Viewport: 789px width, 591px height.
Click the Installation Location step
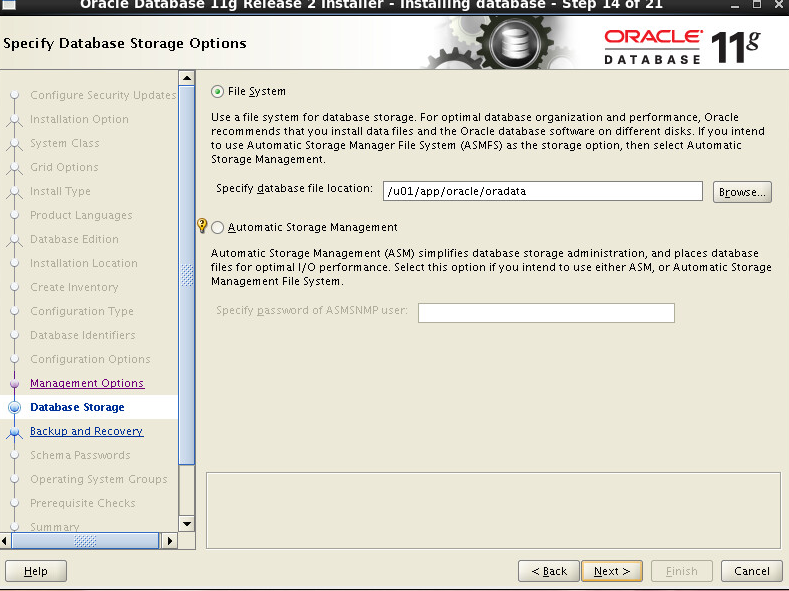point(84,263)
